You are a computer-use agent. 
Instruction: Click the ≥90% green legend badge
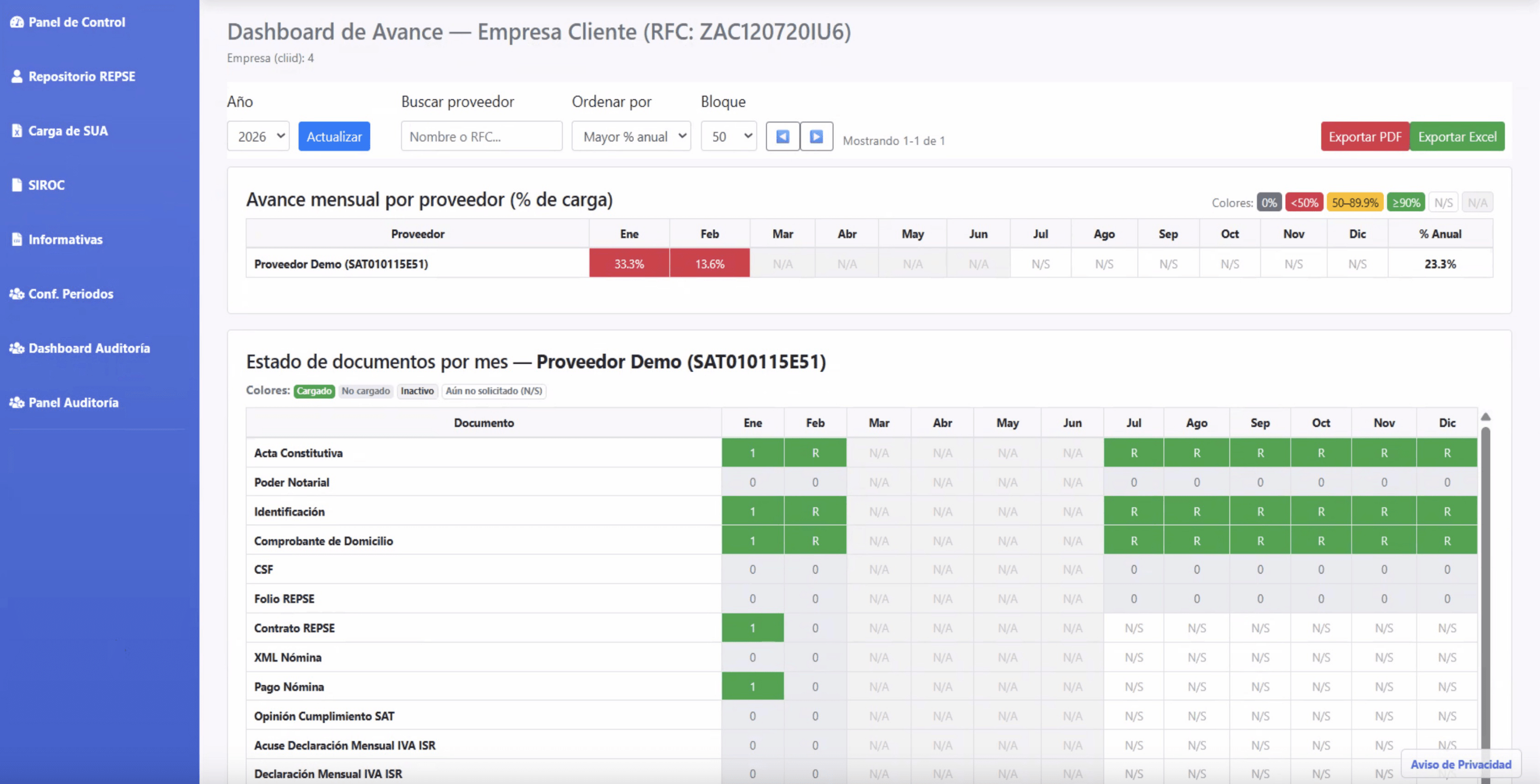click(1406, 203)
